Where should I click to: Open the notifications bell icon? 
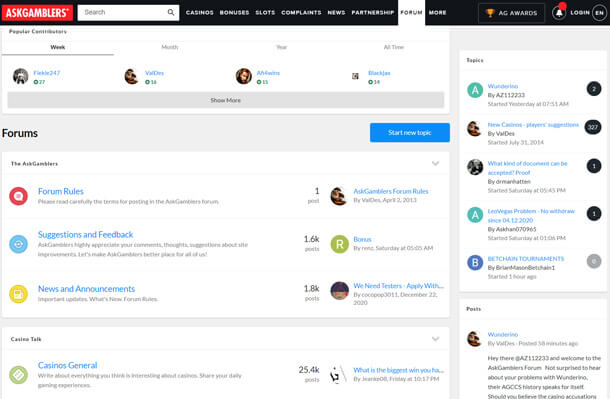(559, 13)
